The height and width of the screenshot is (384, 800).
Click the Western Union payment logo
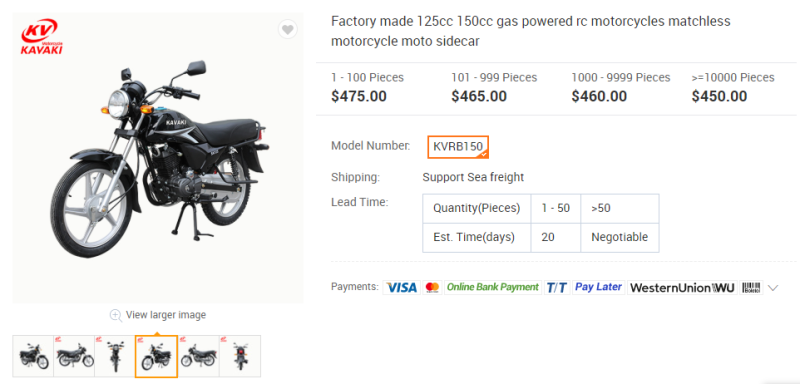(682, 288)
